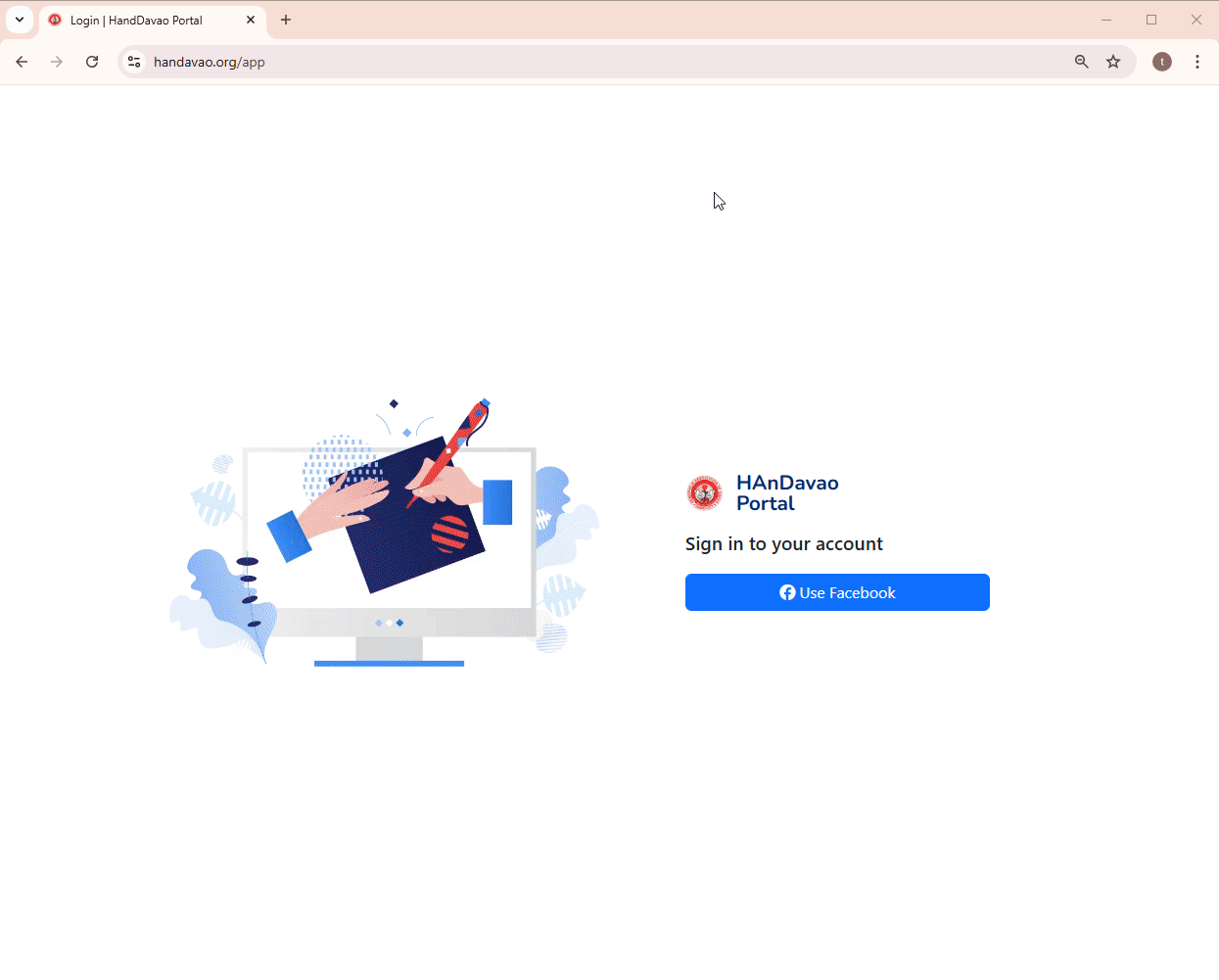Reload the page with the refresh icon

92,62
